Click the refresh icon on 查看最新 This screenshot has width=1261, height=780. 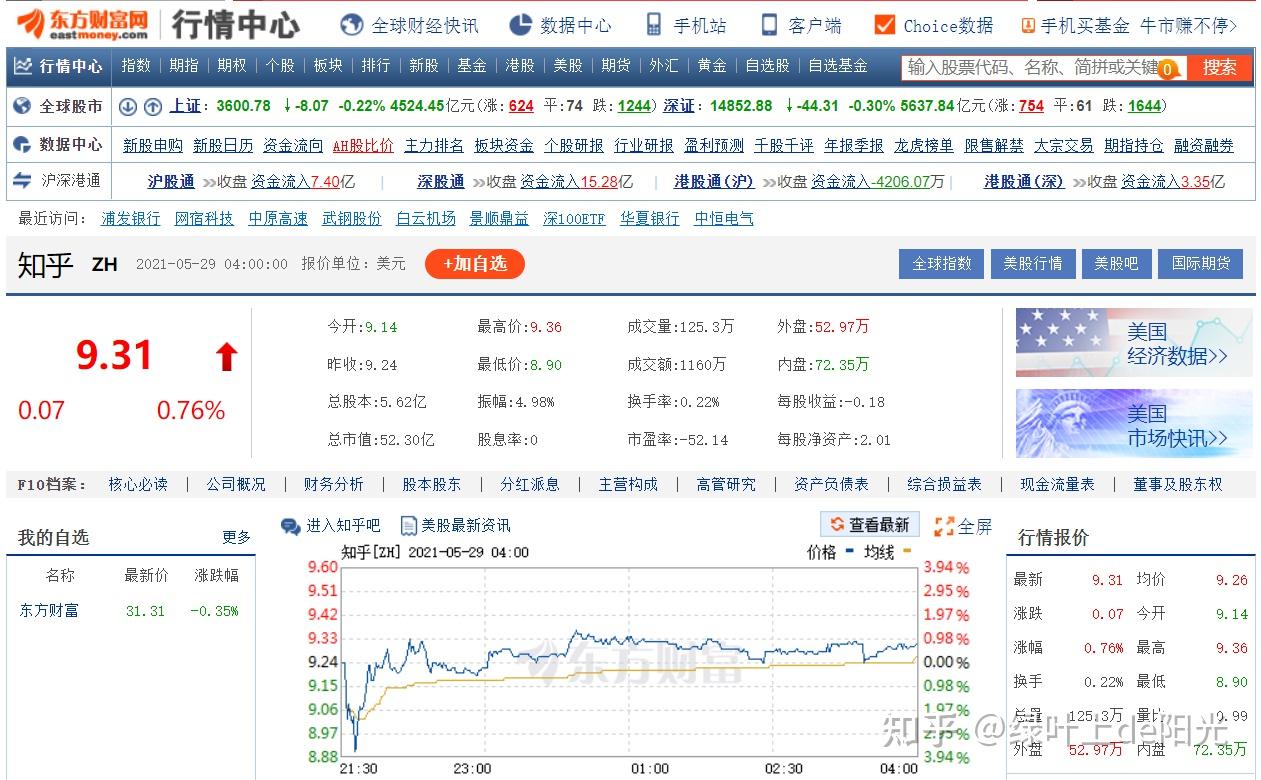click(838, 524)
